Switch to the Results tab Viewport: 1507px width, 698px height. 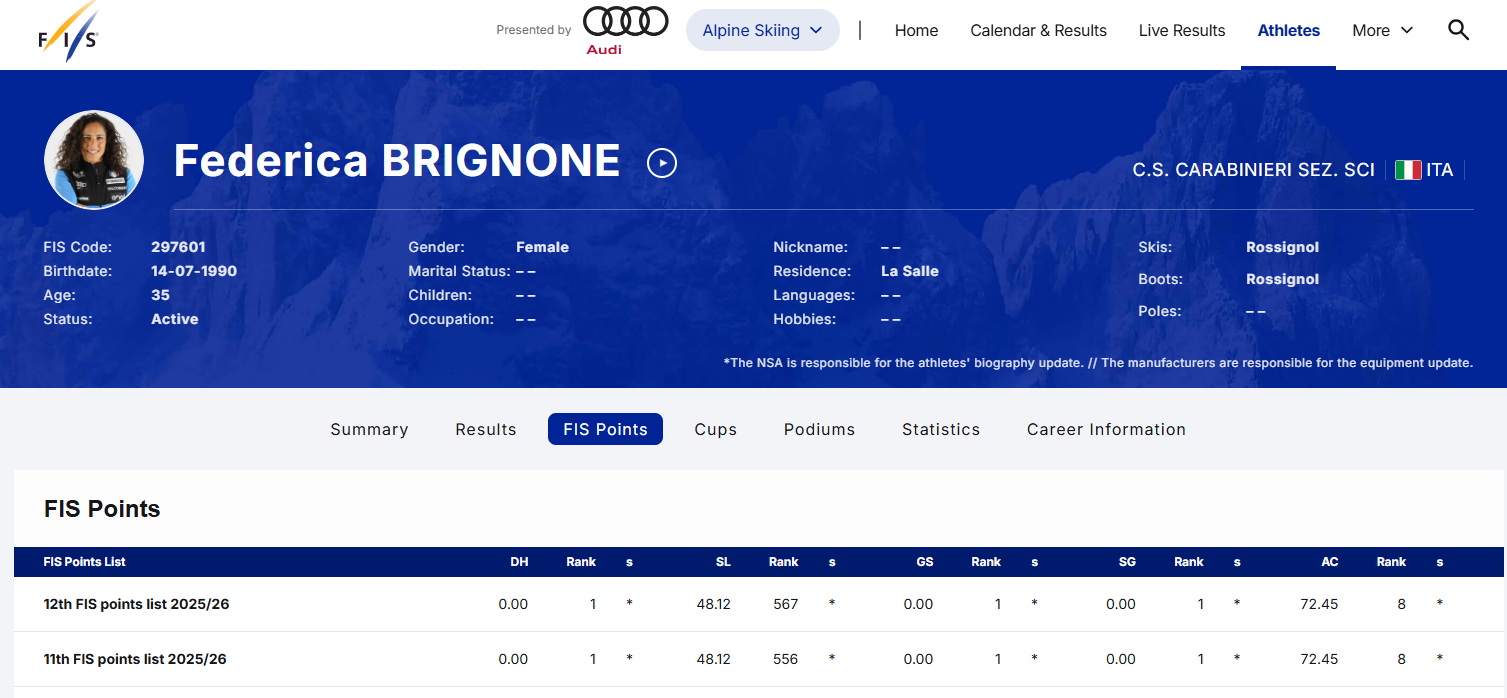point(486,429)
